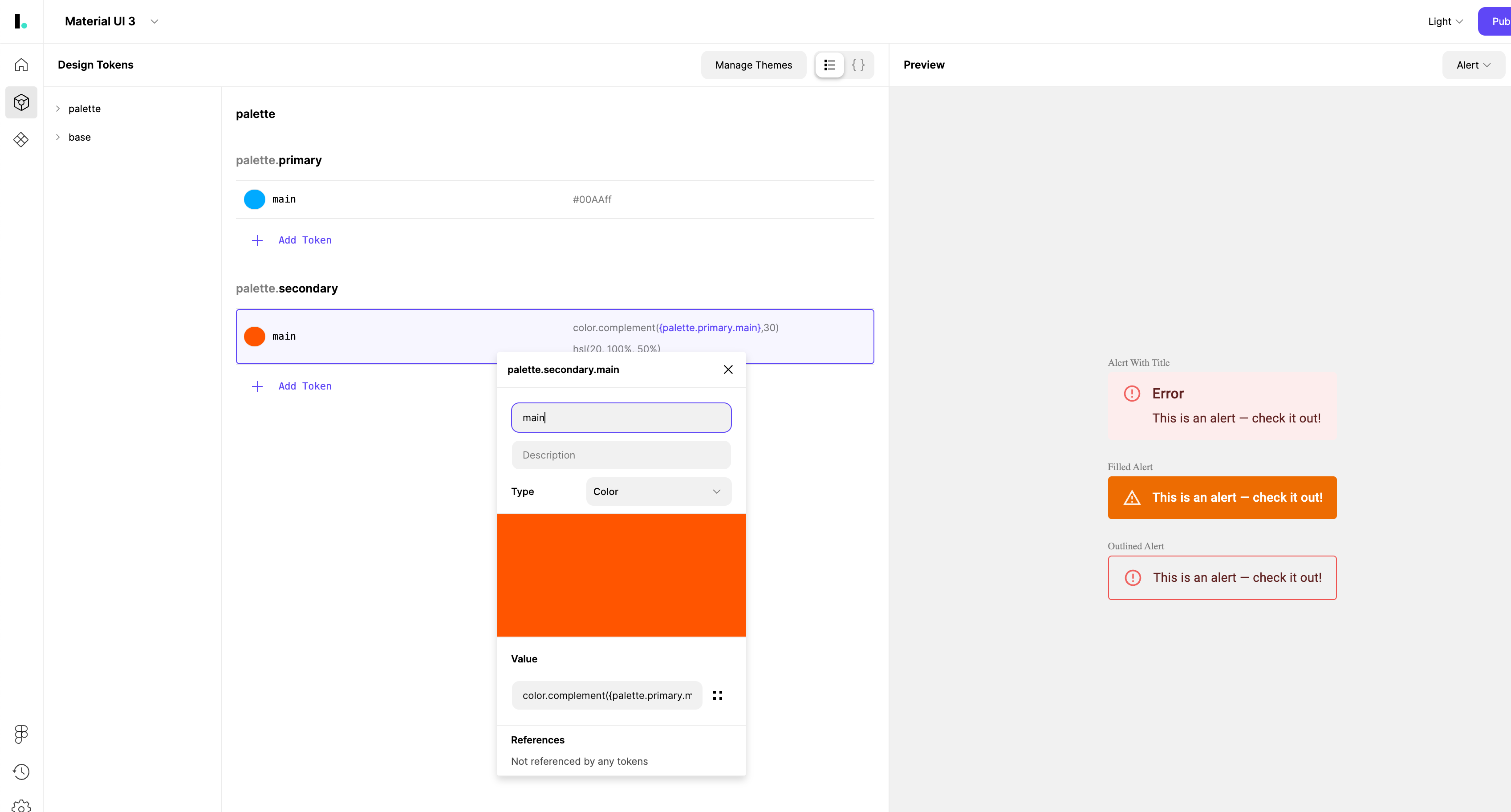Open the version history clock icon
1511x812 pixels.
point(21,771)
